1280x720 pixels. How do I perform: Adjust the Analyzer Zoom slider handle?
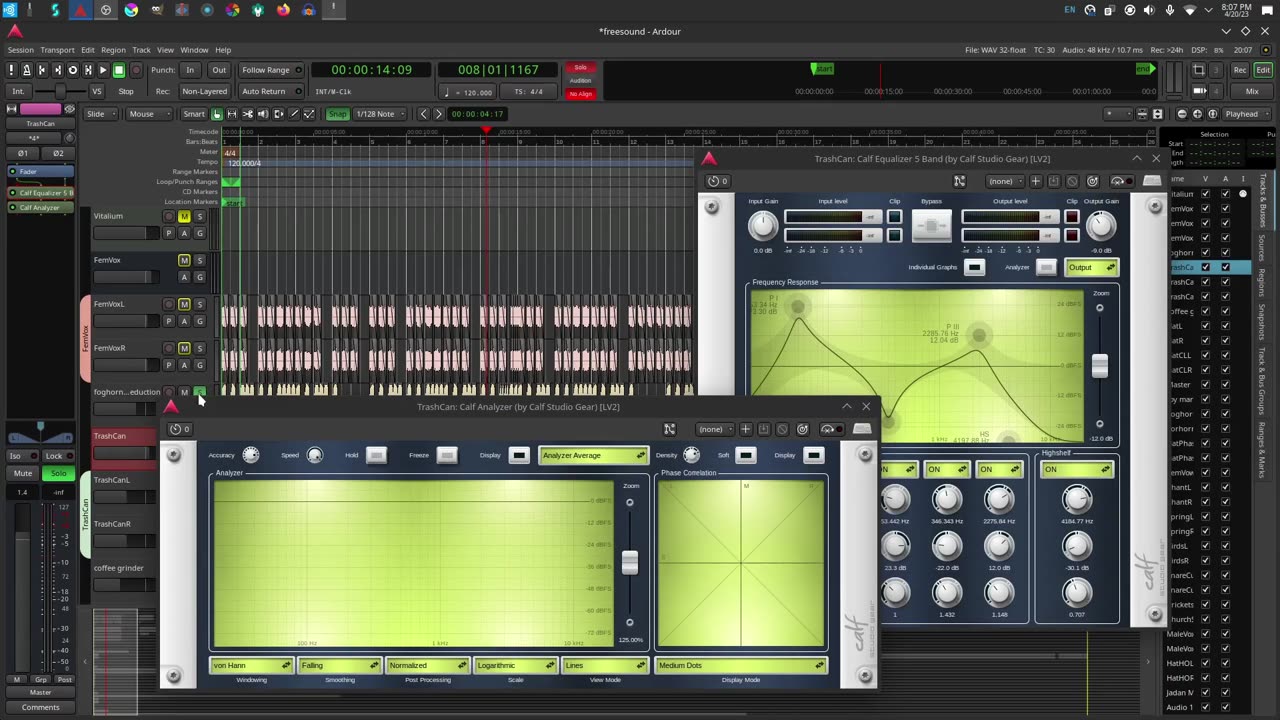click(629, 563)
